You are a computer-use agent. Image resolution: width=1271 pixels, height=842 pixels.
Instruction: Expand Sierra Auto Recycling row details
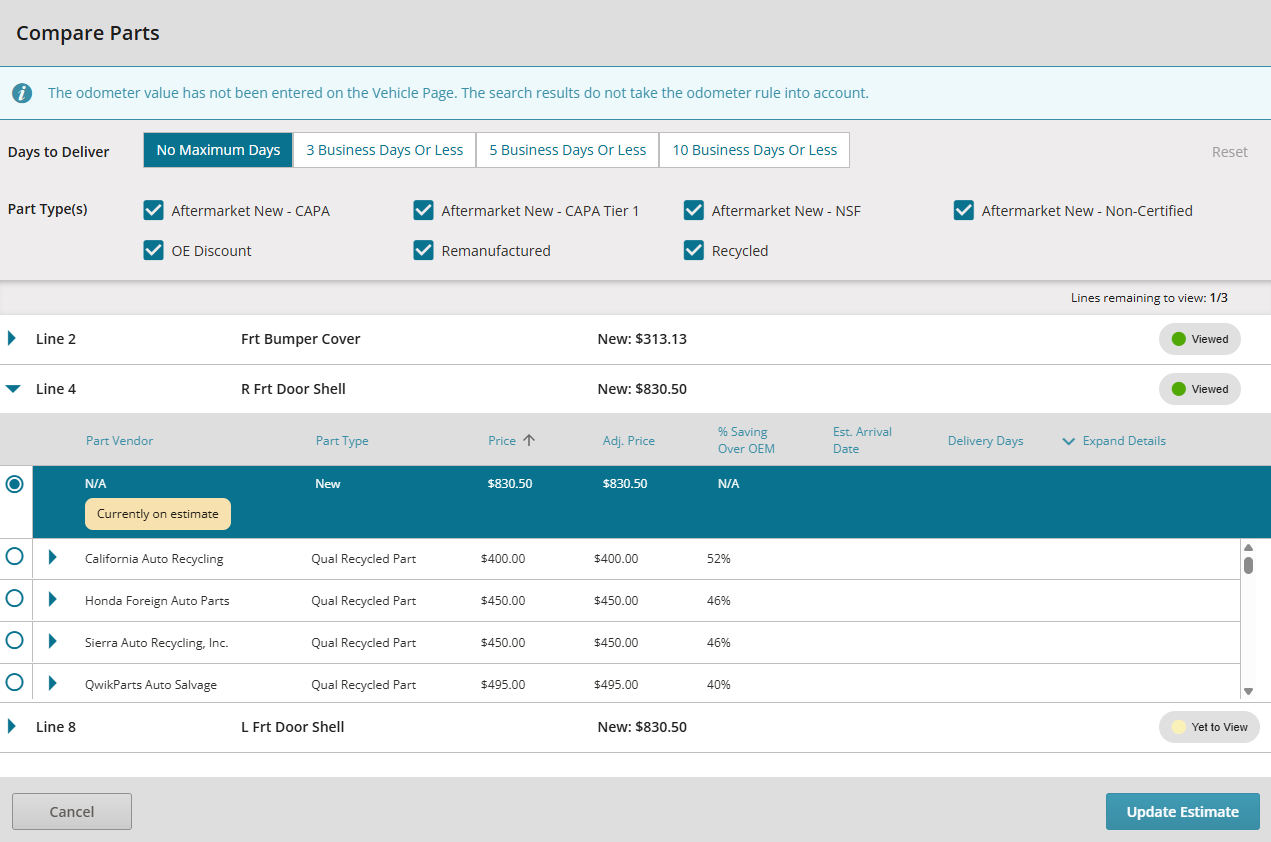(53, 642)
